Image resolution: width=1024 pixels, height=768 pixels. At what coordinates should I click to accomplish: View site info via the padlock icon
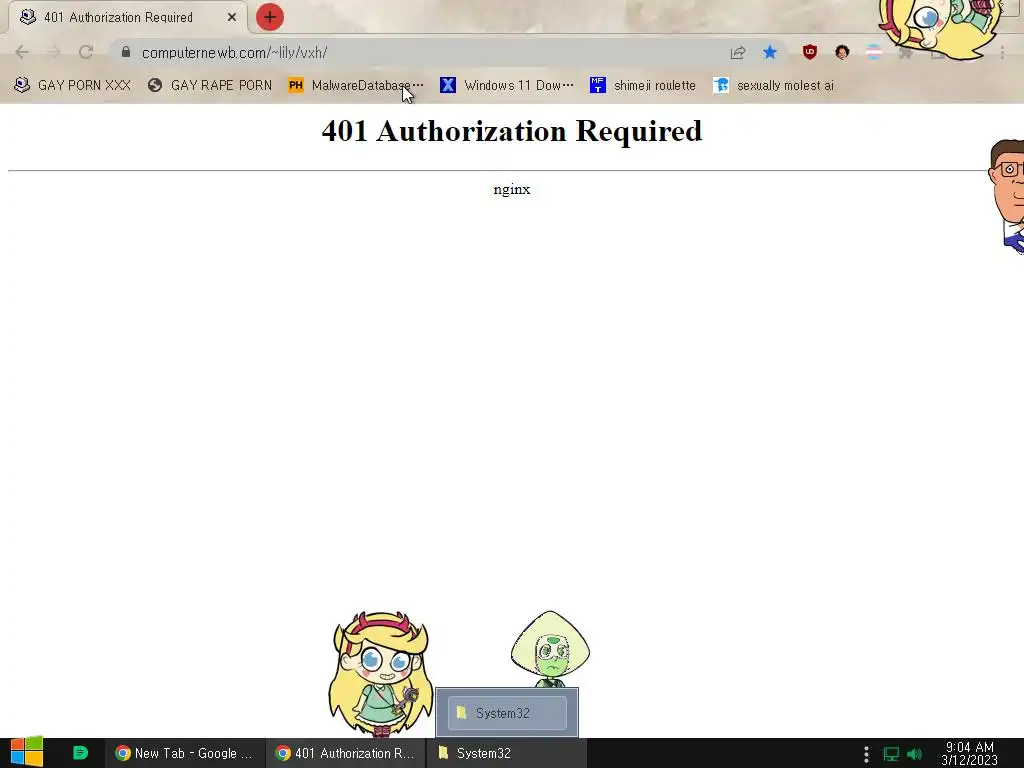(x=126, y=52)
